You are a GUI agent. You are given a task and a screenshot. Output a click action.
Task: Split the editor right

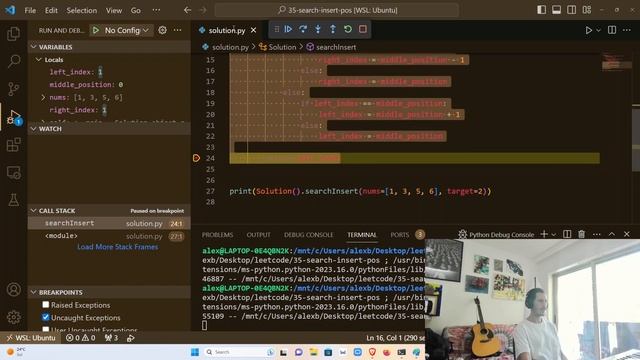(x=612, y=30)
